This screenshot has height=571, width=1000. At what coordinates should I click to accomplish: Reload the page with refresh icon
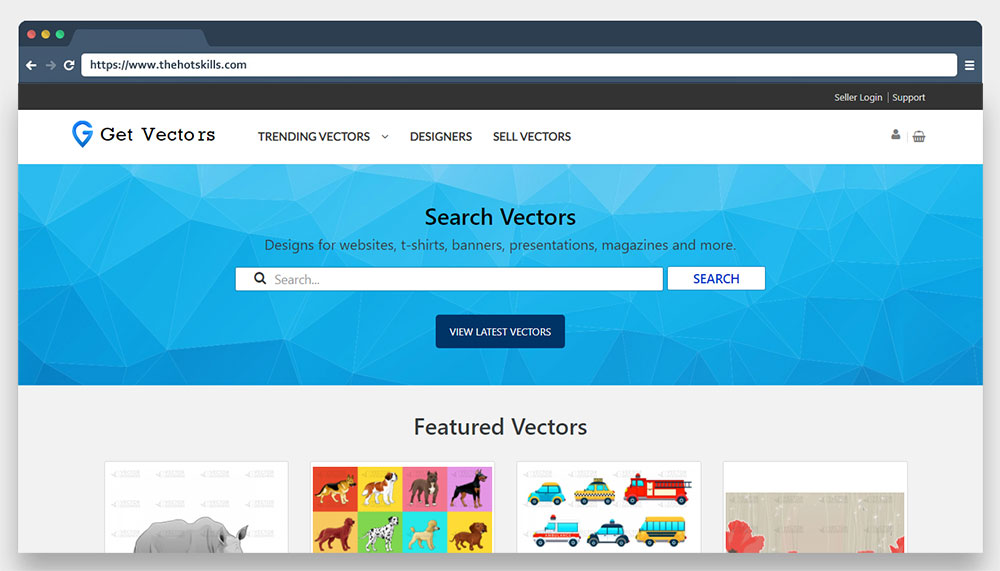[x=69, y=65]
